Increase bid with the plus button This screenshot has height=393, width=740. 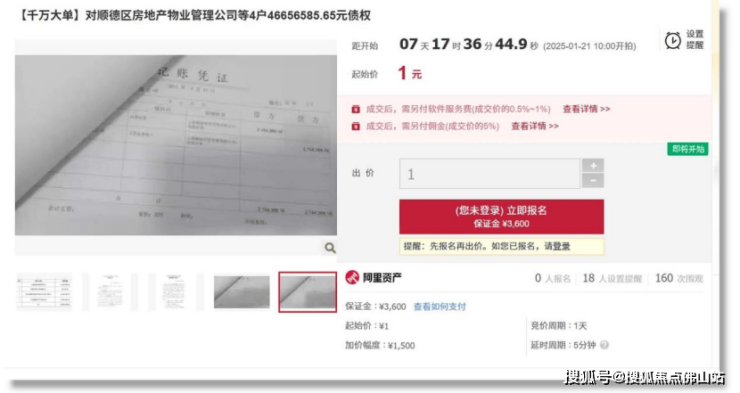[593, 166]
